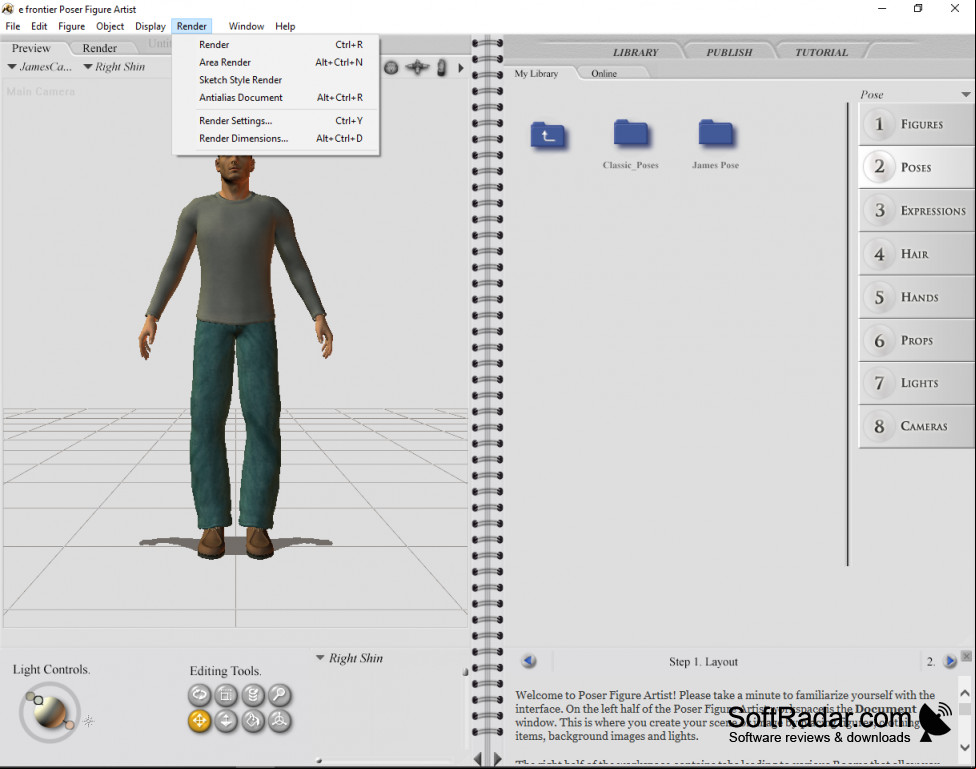
Task: Click the hand camera control icon
Action: click(x=441, y=67)
